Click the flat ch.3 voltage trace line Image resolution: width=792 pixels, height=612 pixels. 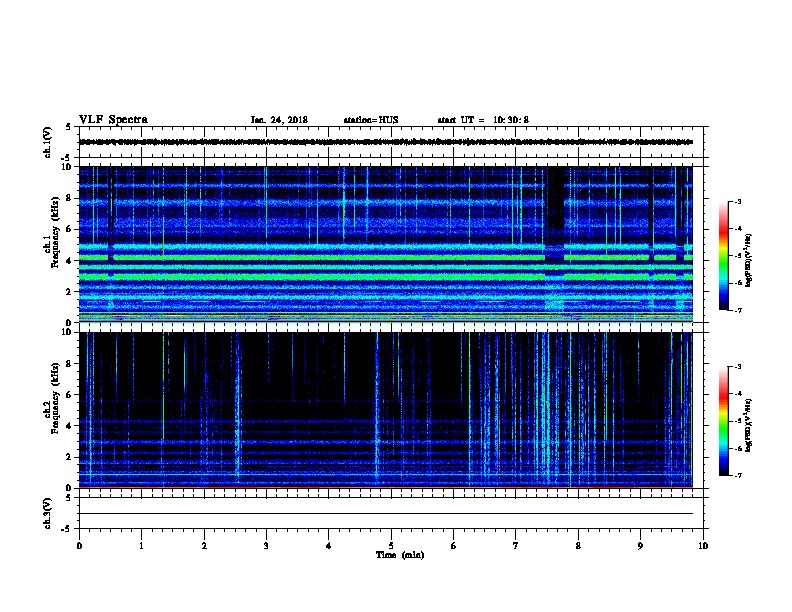point(386,514)
